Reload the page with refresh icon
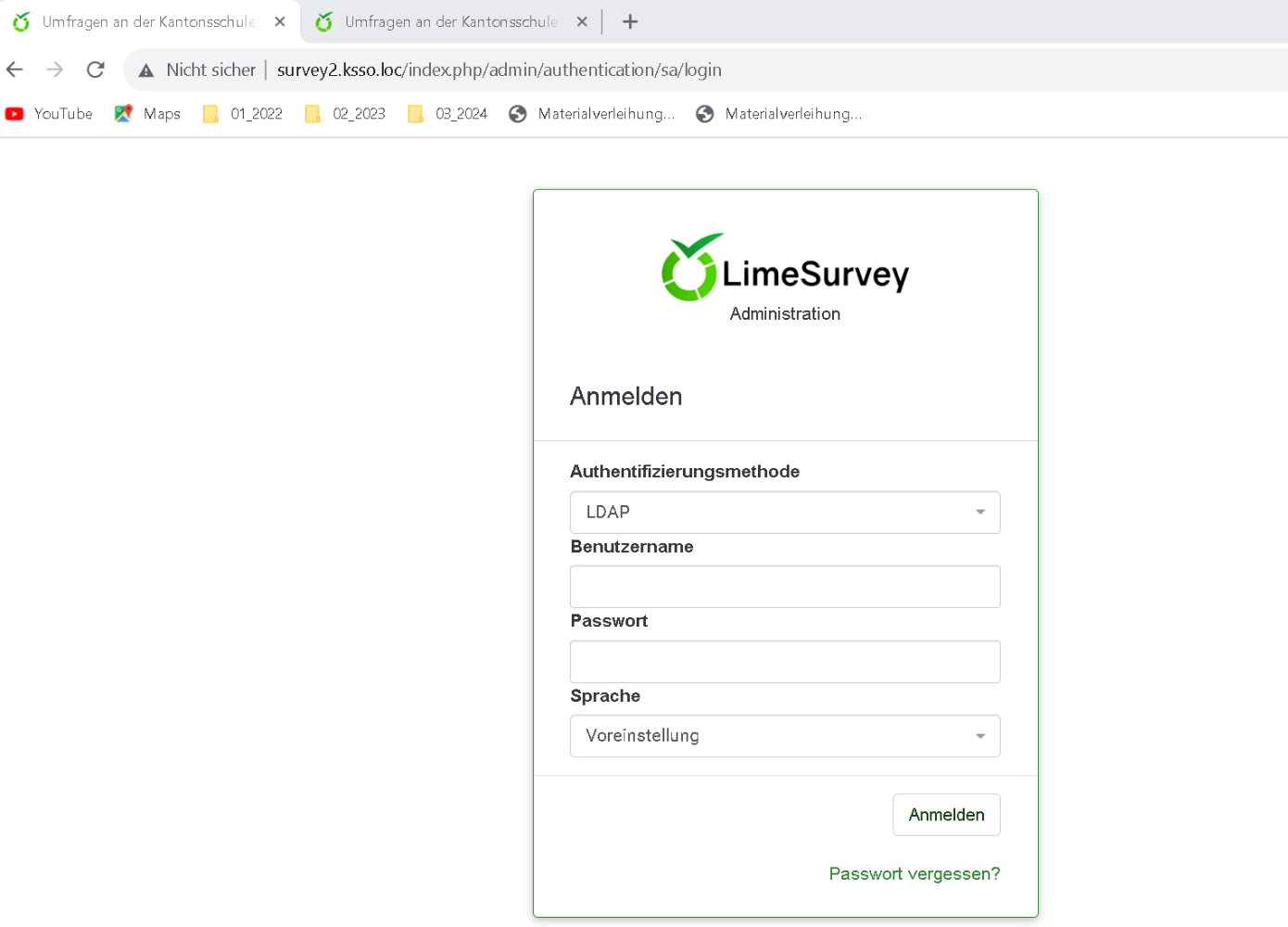The width and height of the screenshot is (1288, 927). [x=95, y=70]
